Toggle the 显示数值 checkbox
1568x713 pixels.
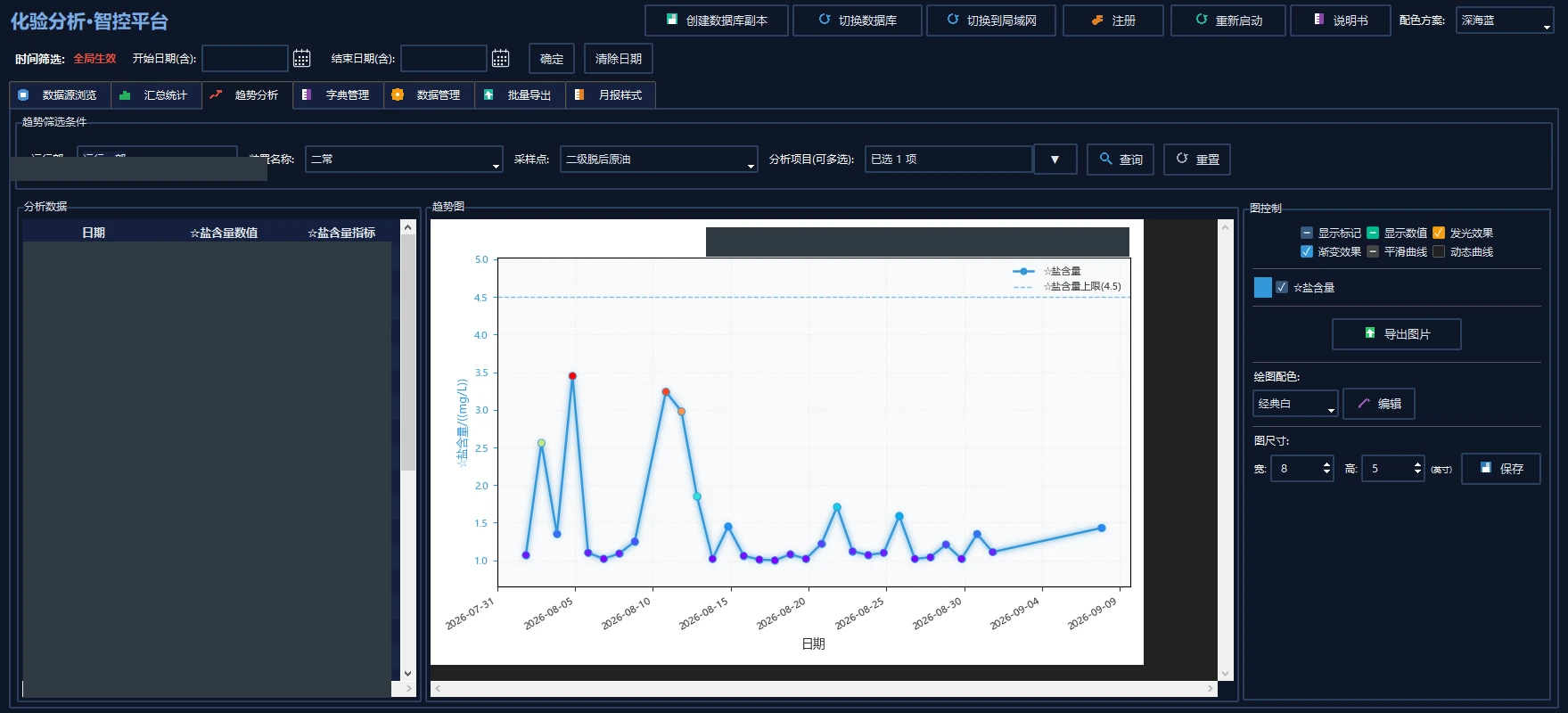[1373, 233]
